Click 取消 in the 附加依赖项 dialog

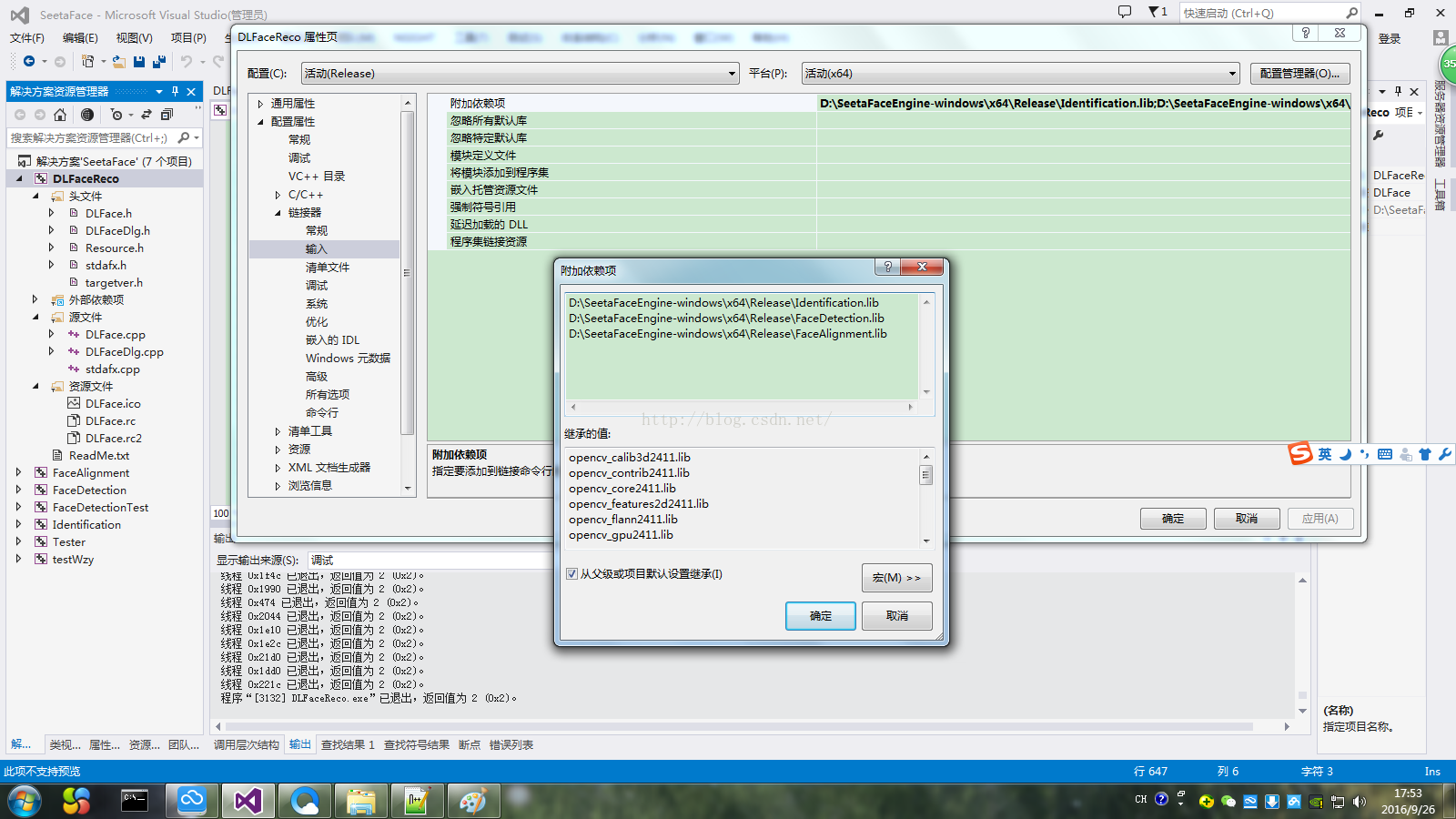tap(897, 616)
